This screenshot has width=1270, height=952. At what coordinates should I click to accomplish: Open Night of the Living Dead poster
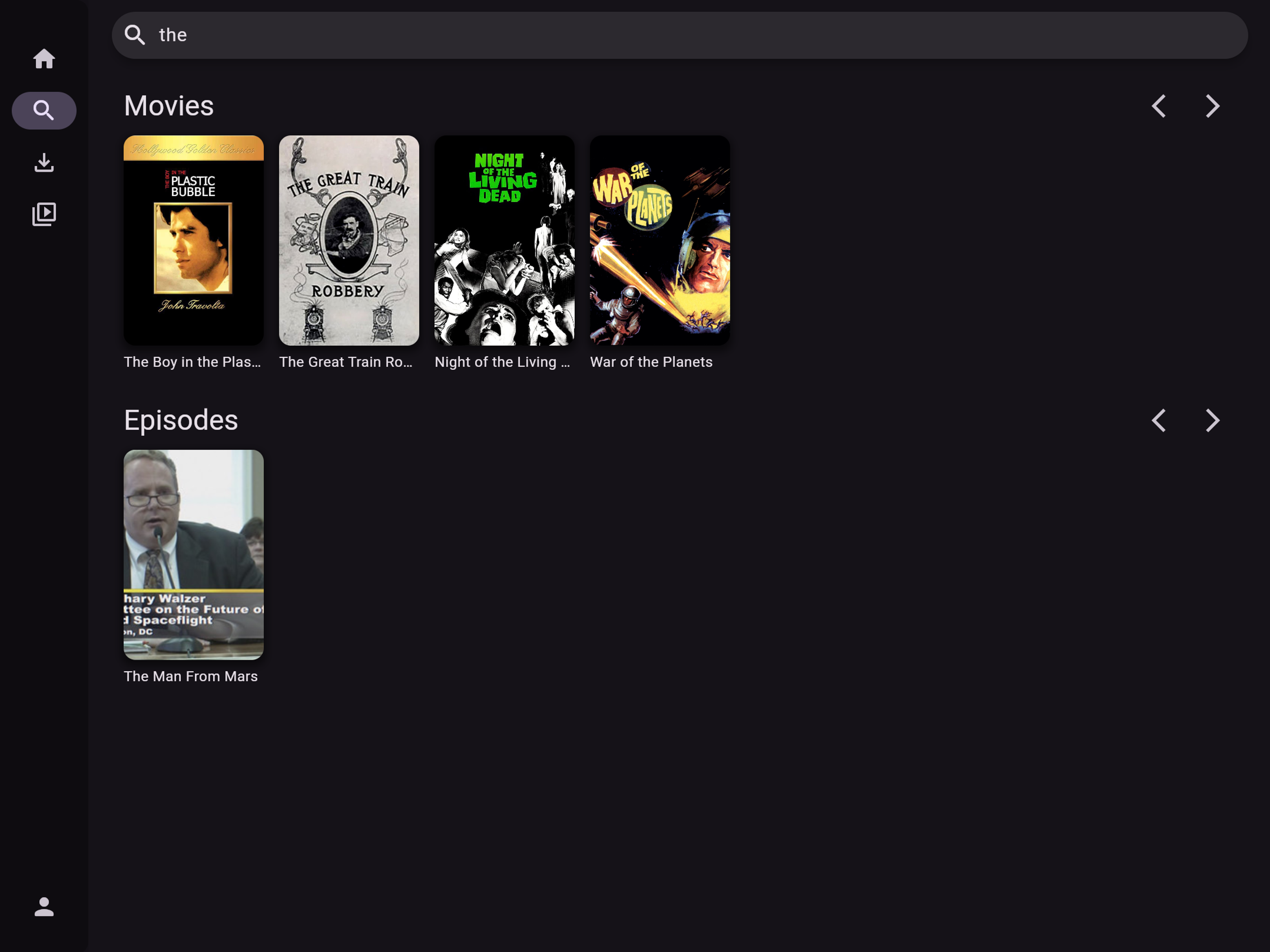(x=504, y=240)
